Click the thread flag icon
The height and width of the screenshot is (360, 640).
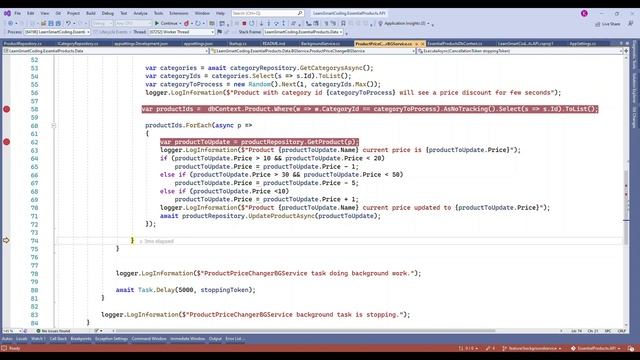(220, 32)
